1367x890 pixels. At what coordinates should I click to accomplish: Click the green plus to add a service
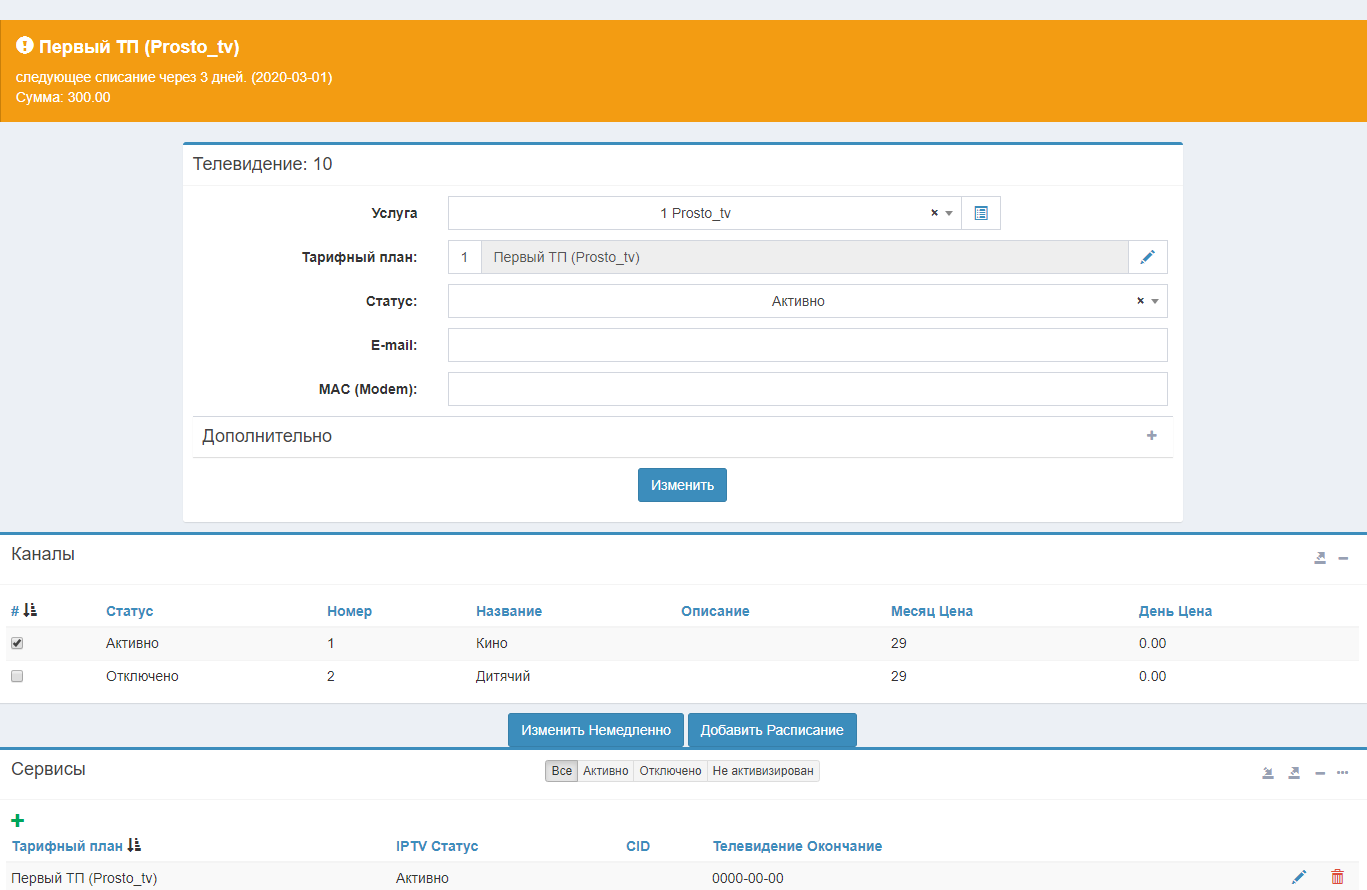coord(17,820)
